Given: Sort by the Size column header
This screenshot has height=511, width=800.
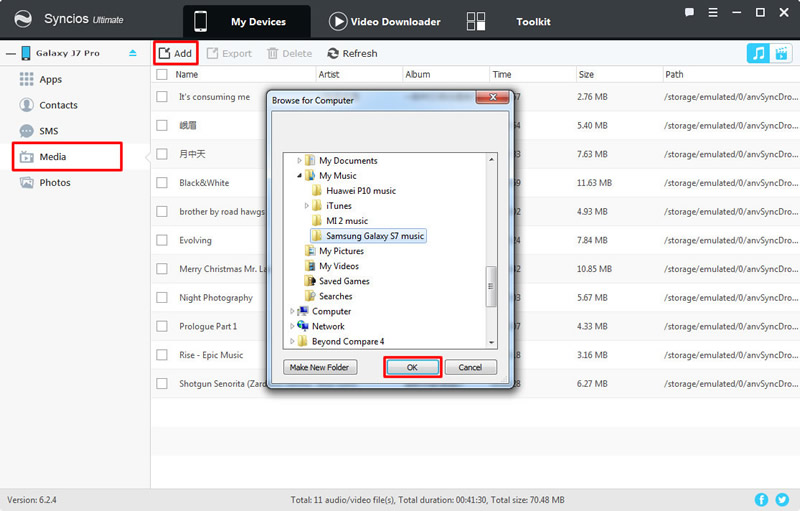Looking at the screenshot, I should pos(586,74).
